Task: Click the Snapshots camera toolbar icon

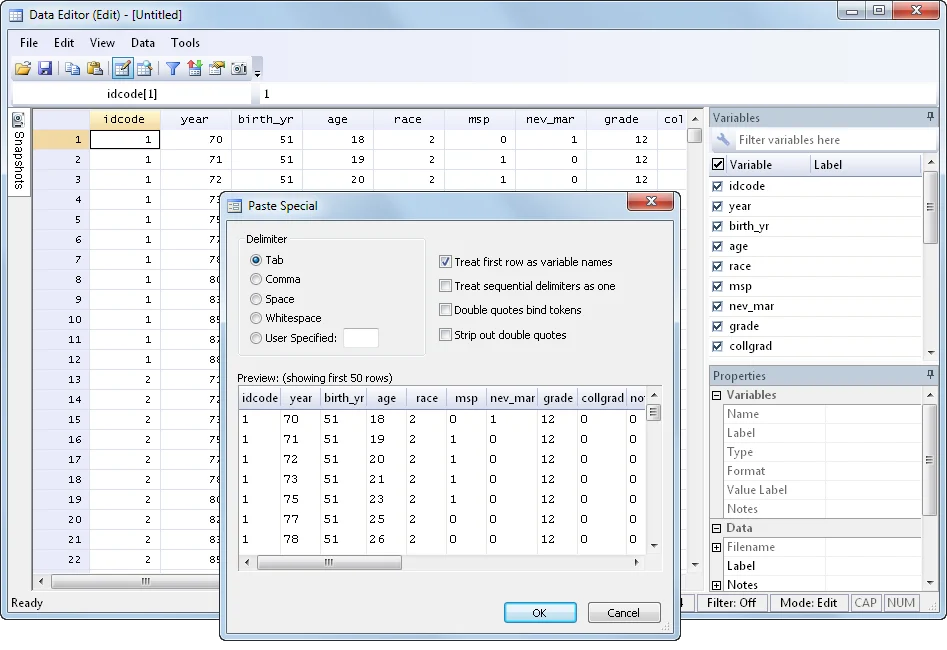Action: point(239,69)
